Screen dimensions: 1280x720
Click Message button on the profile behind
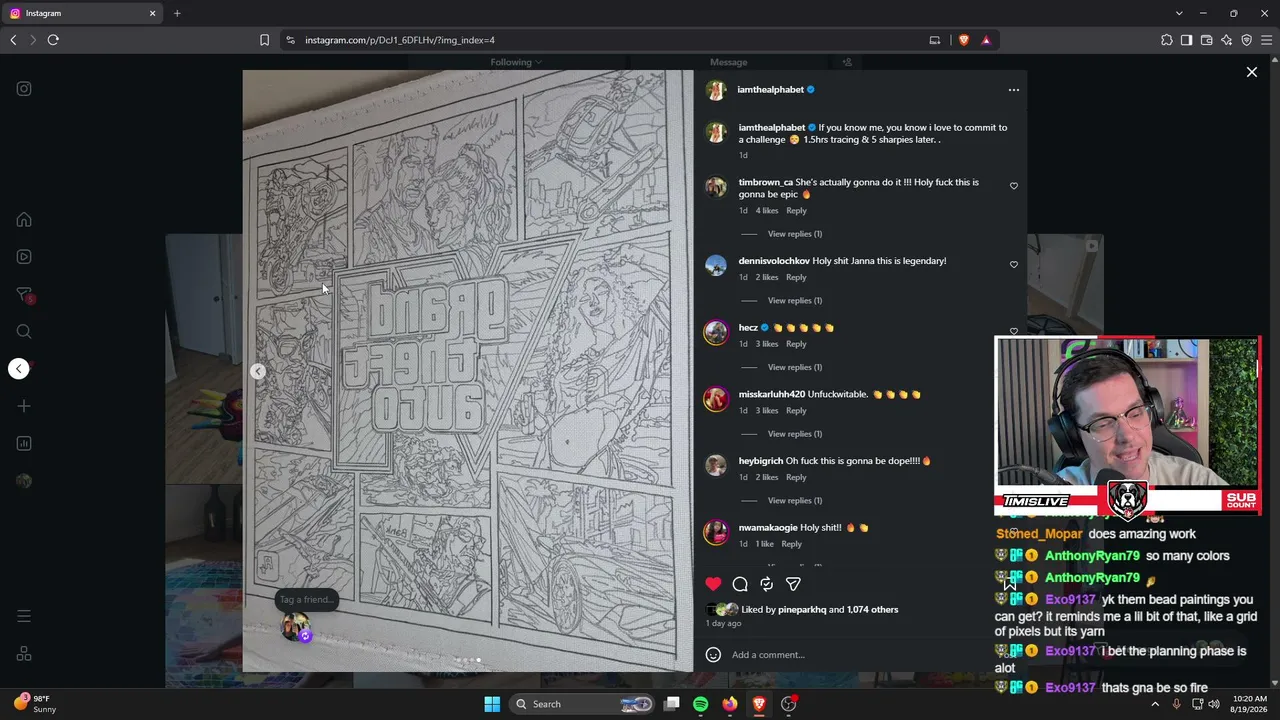click(728, 62)
